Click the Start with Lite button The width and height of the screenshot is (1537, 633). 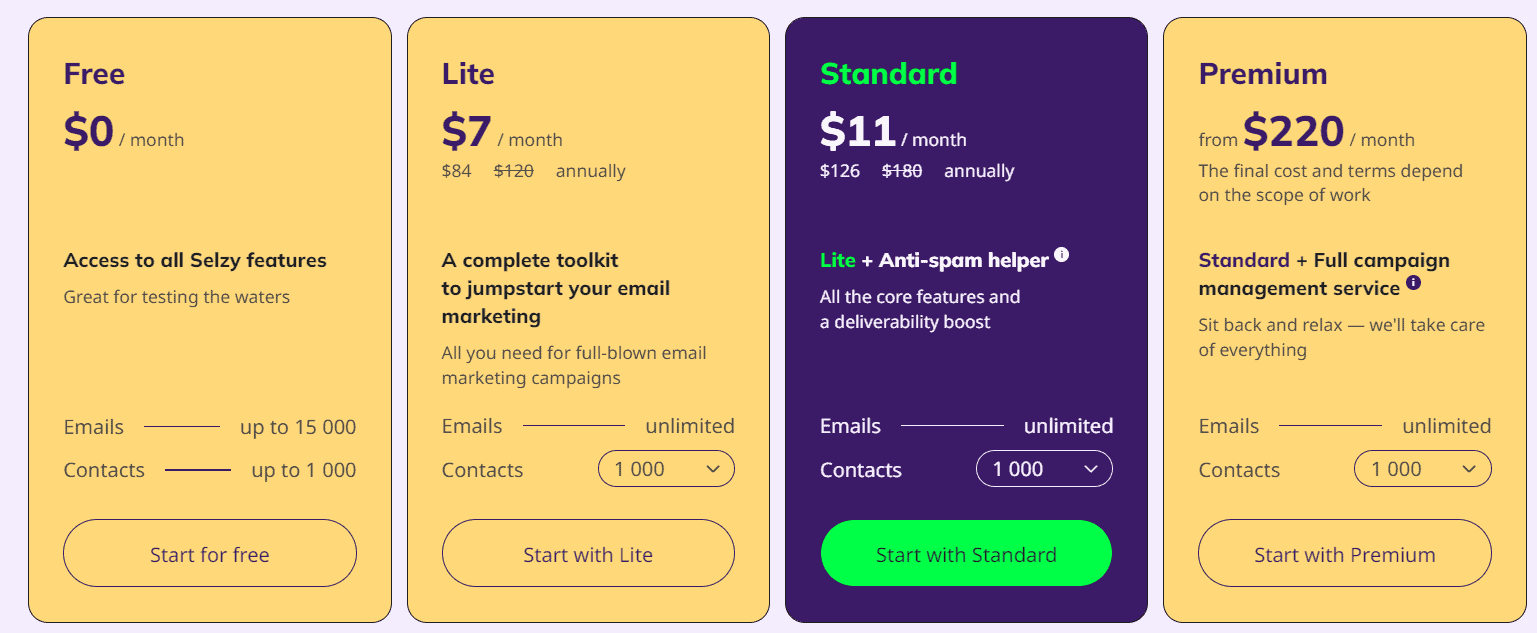click(x=588, y=554)
